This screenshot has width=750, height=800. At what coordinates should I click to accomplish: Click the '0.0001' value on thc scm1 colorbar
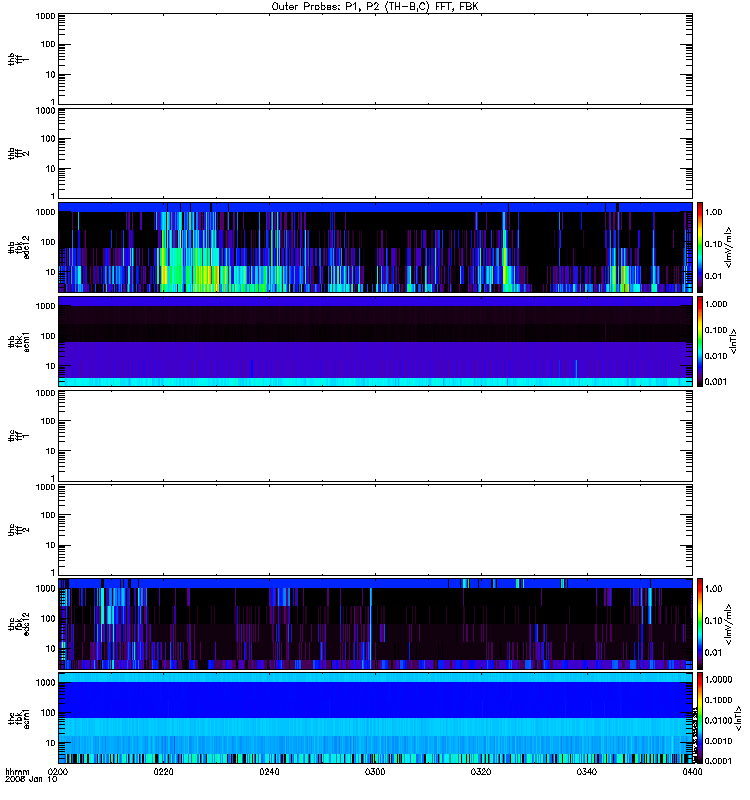(718, 761)
